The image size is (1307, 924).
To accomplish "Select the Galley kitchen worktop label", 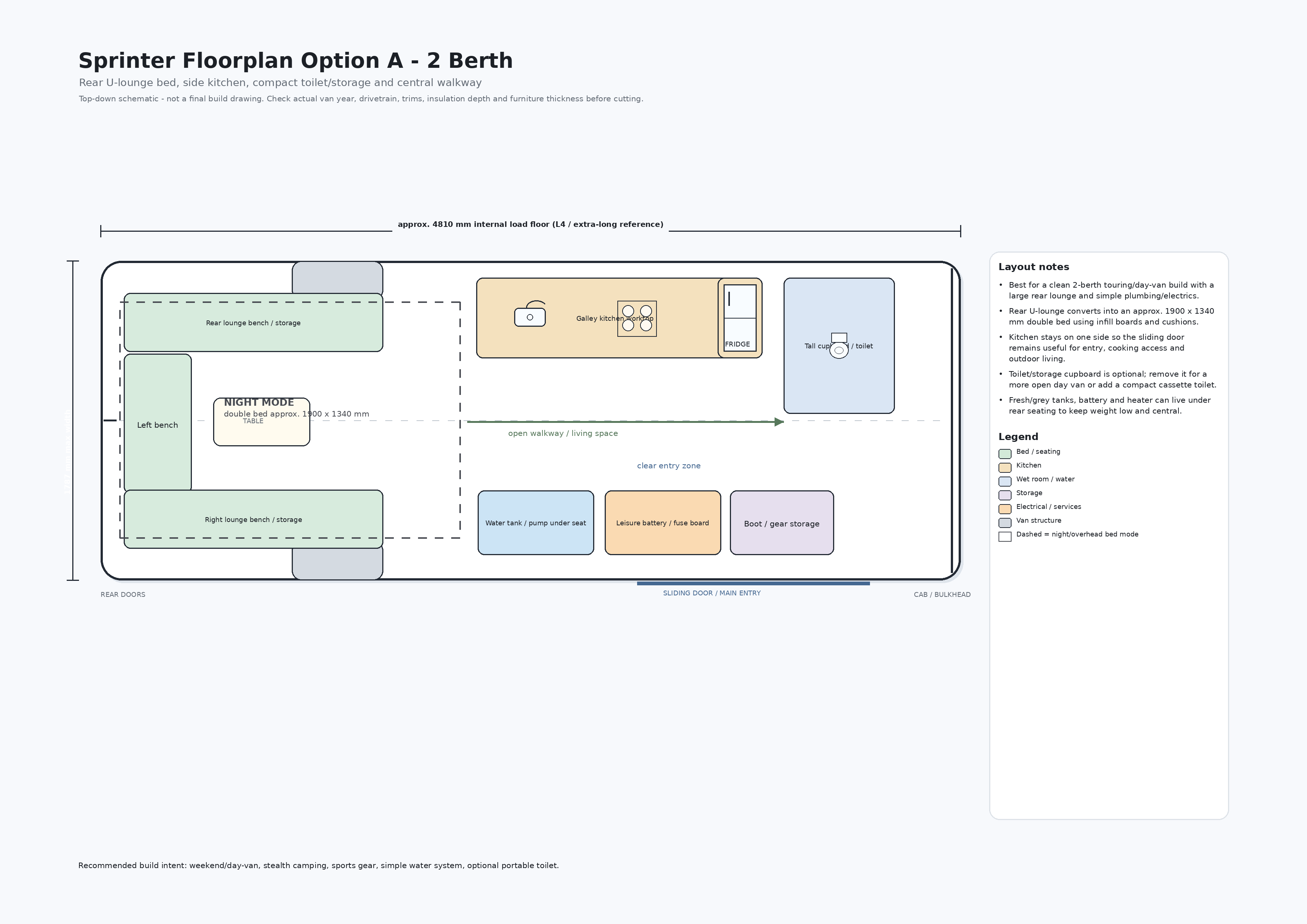I will (x=615, y=318).
